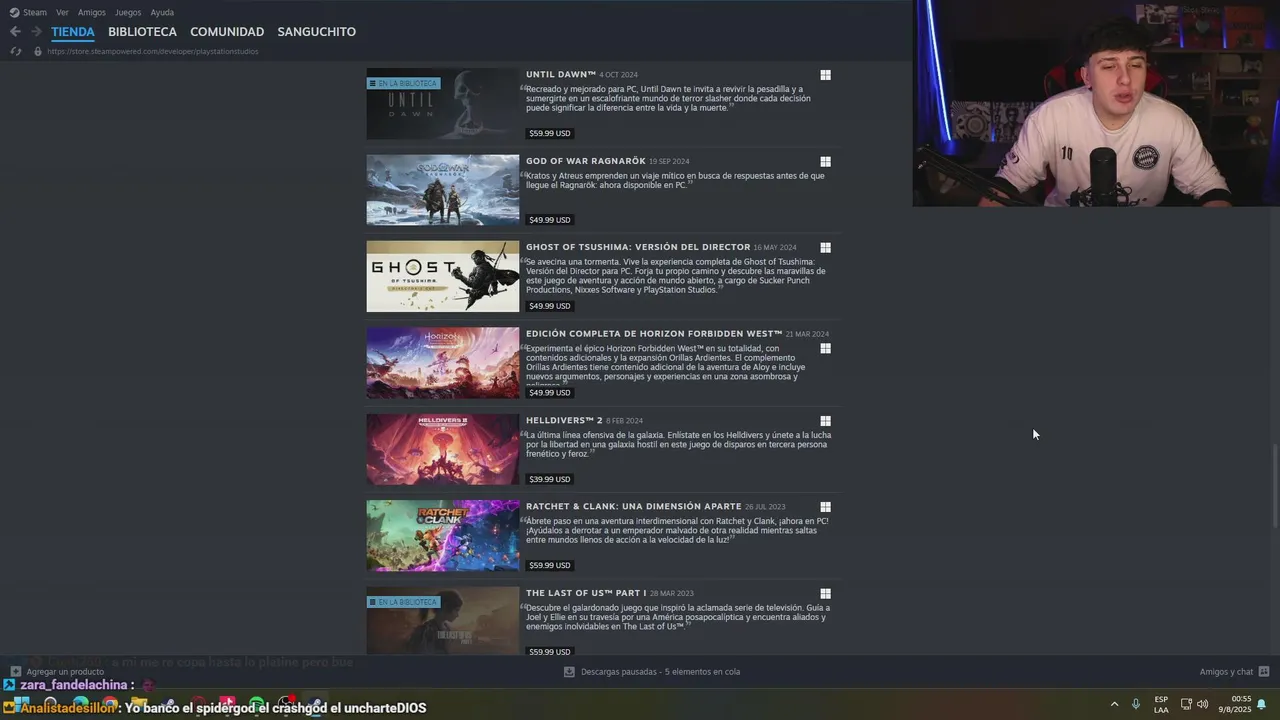The image size is (1280, 720).
Task: Click the Helldivers 2 description text
Action: tap(676, 444)
